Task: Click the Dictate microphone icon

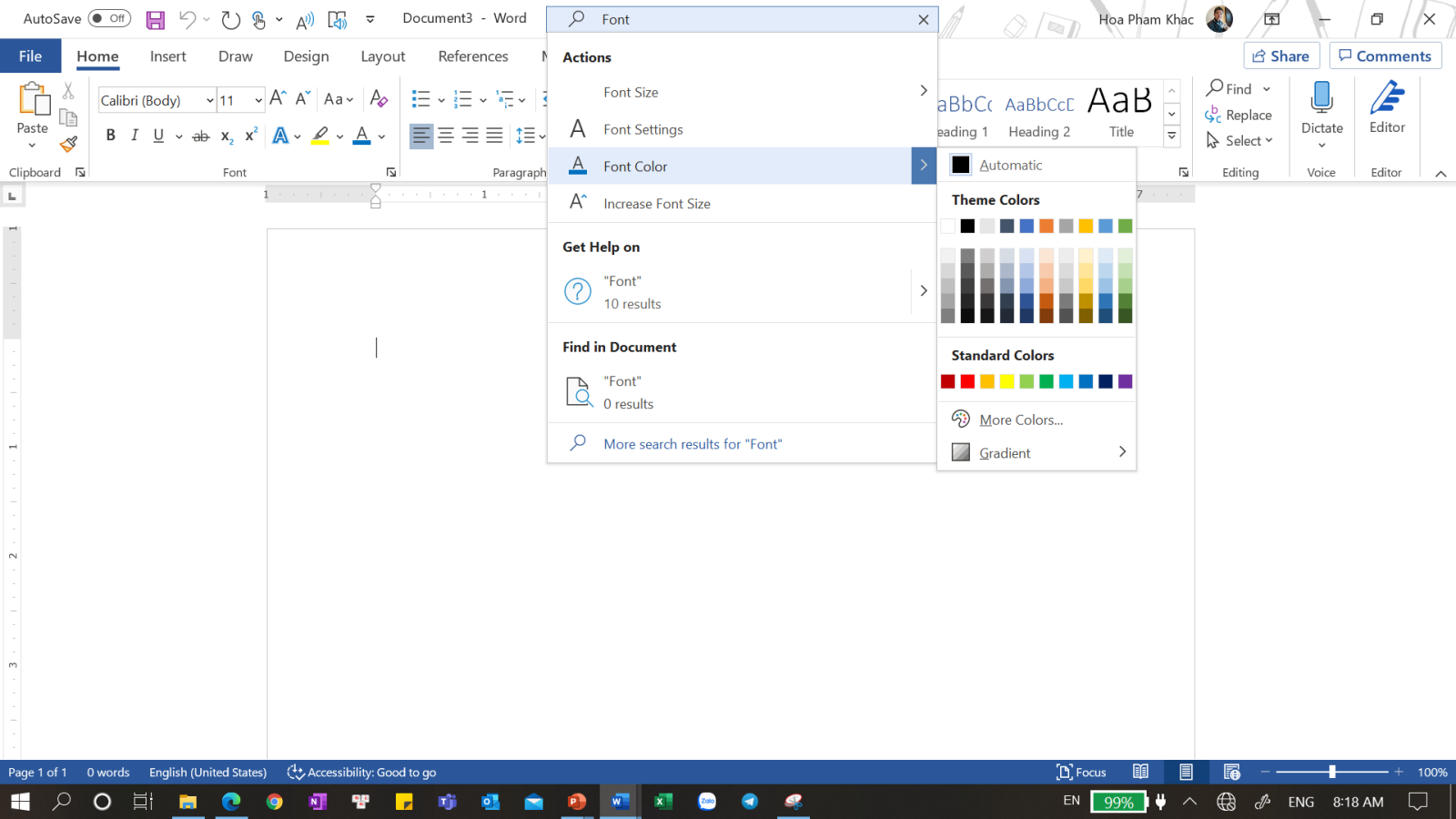Action: (x=1321, y=98)
